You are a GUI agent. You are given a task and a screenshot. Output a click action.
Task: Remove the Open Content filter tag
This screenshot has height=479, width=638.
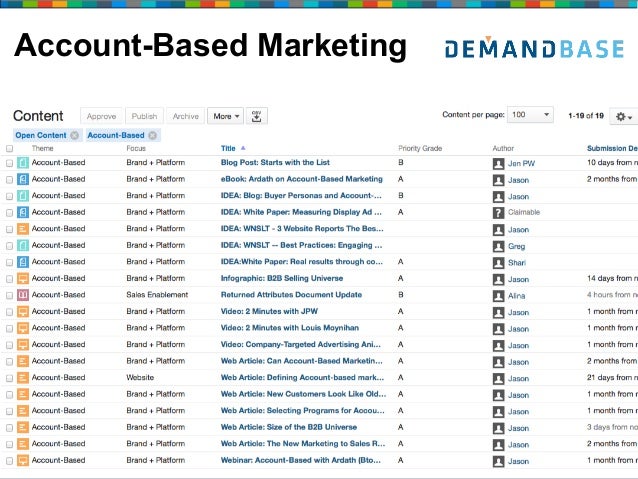click(x=74, y=135)
